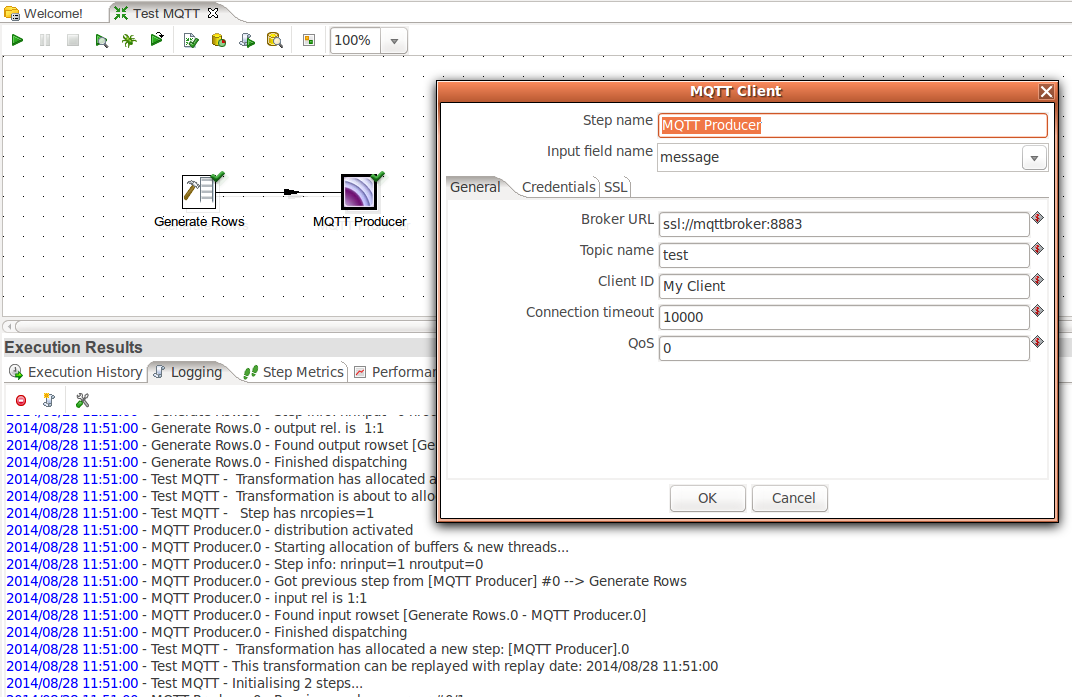The width and height of the screenshot is (1072, 697).
Task: Click the Client ID field
Action: 844,286
